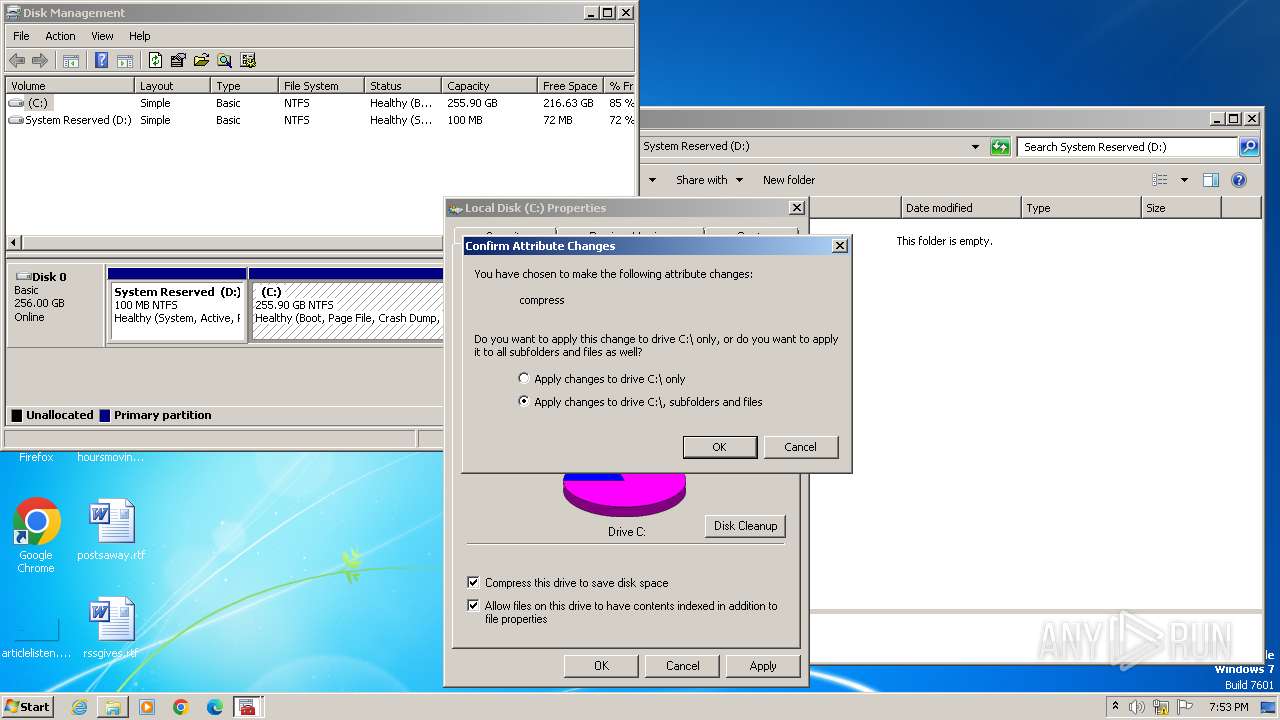Image resolution: width=1280 pixels, height=720 pixels.
Task: Open Windows Explorer from taskbar
Action: tap(113, 707)
